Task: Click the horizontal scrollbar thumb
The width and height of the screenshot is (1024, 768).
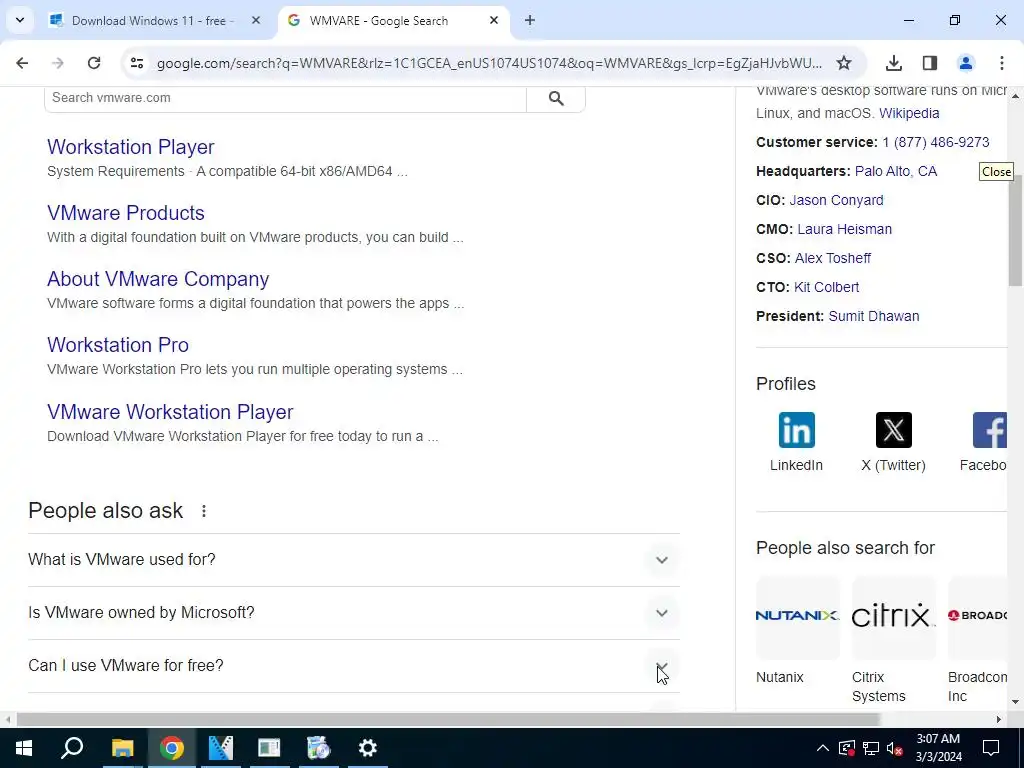Action: click(448, 720)
